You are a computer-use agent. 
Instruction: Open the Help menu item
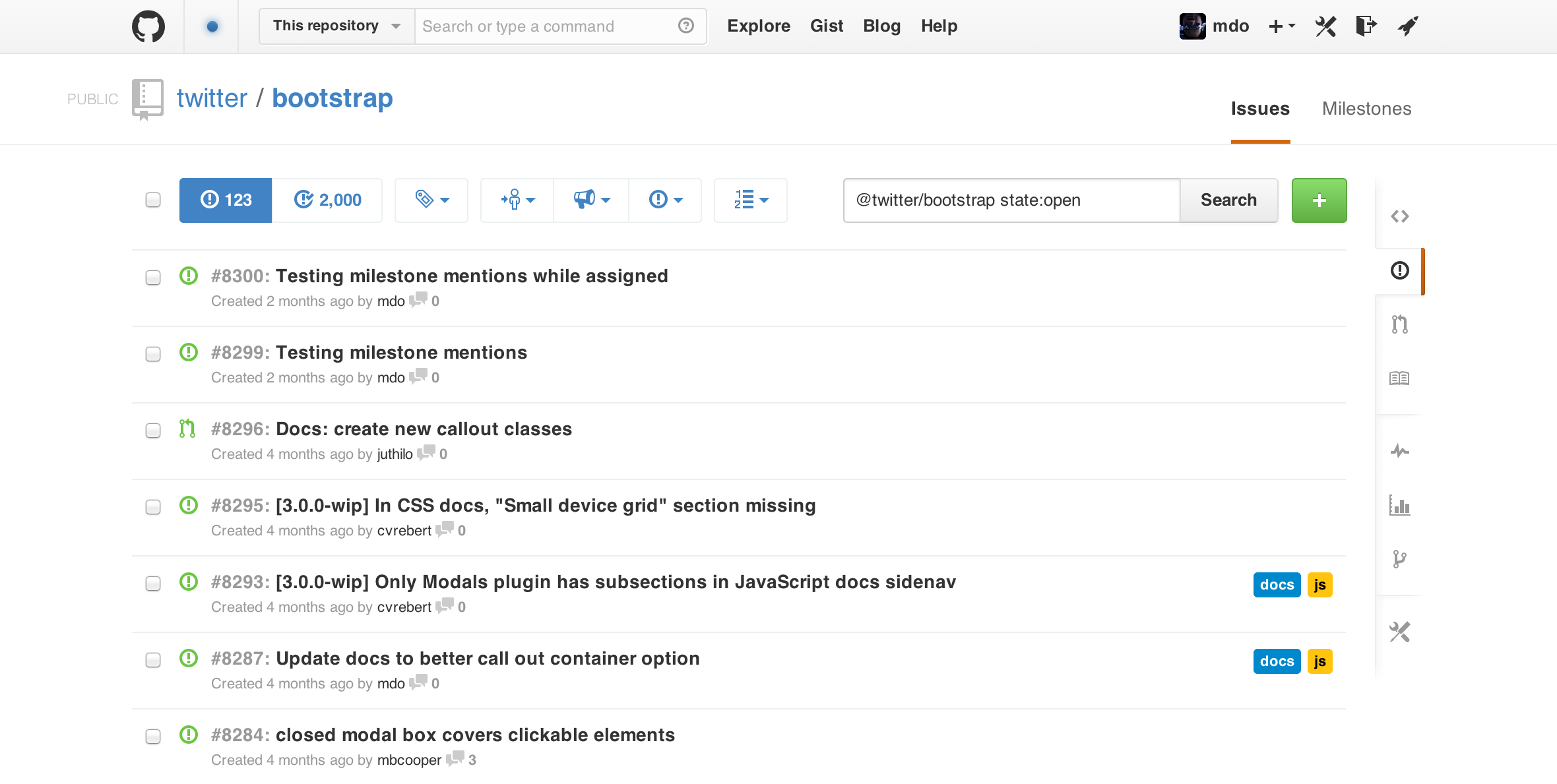click(939, 26)
